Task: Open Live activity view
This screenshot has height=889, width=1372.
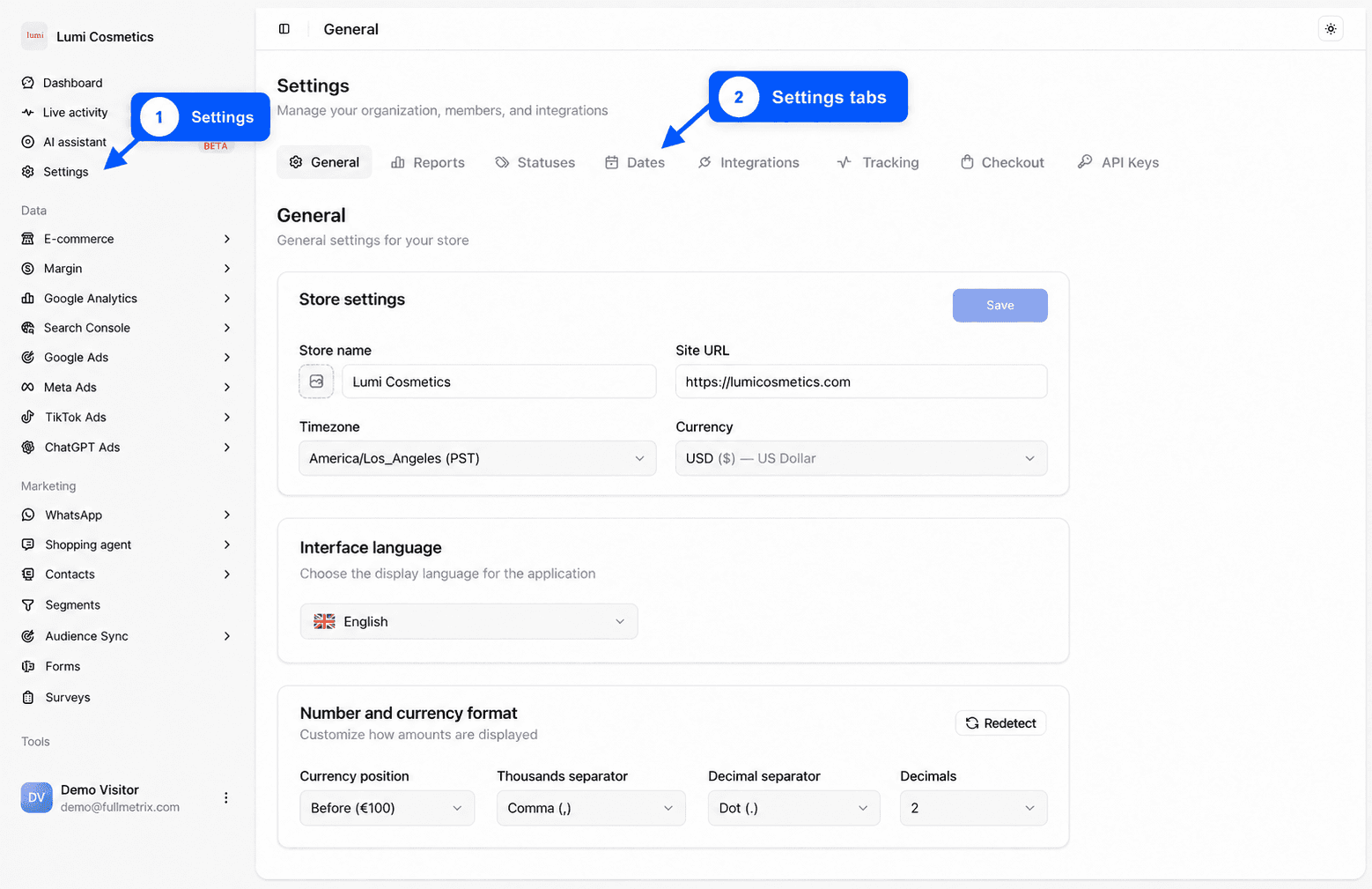Action: (x=75, y=113)
